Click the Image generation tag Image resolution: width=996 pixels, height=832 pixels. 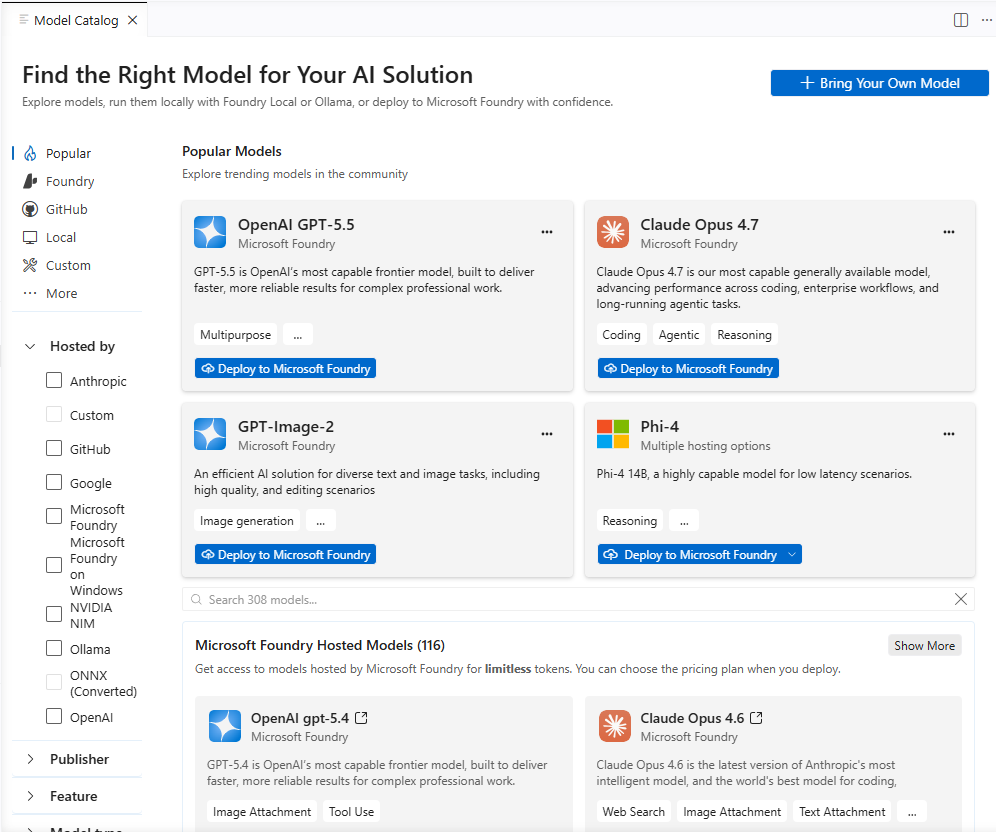pyautogui.click(x=246, y=521)
